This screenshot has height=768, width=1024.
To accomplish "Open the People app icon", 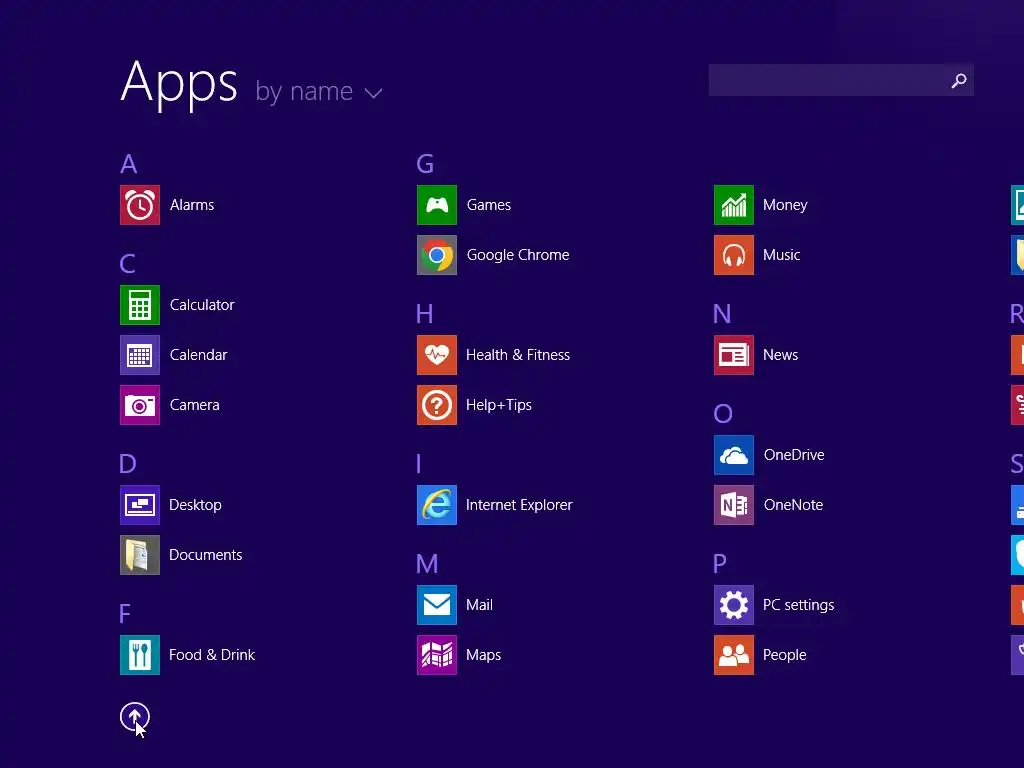I will (x=734, y=655).
